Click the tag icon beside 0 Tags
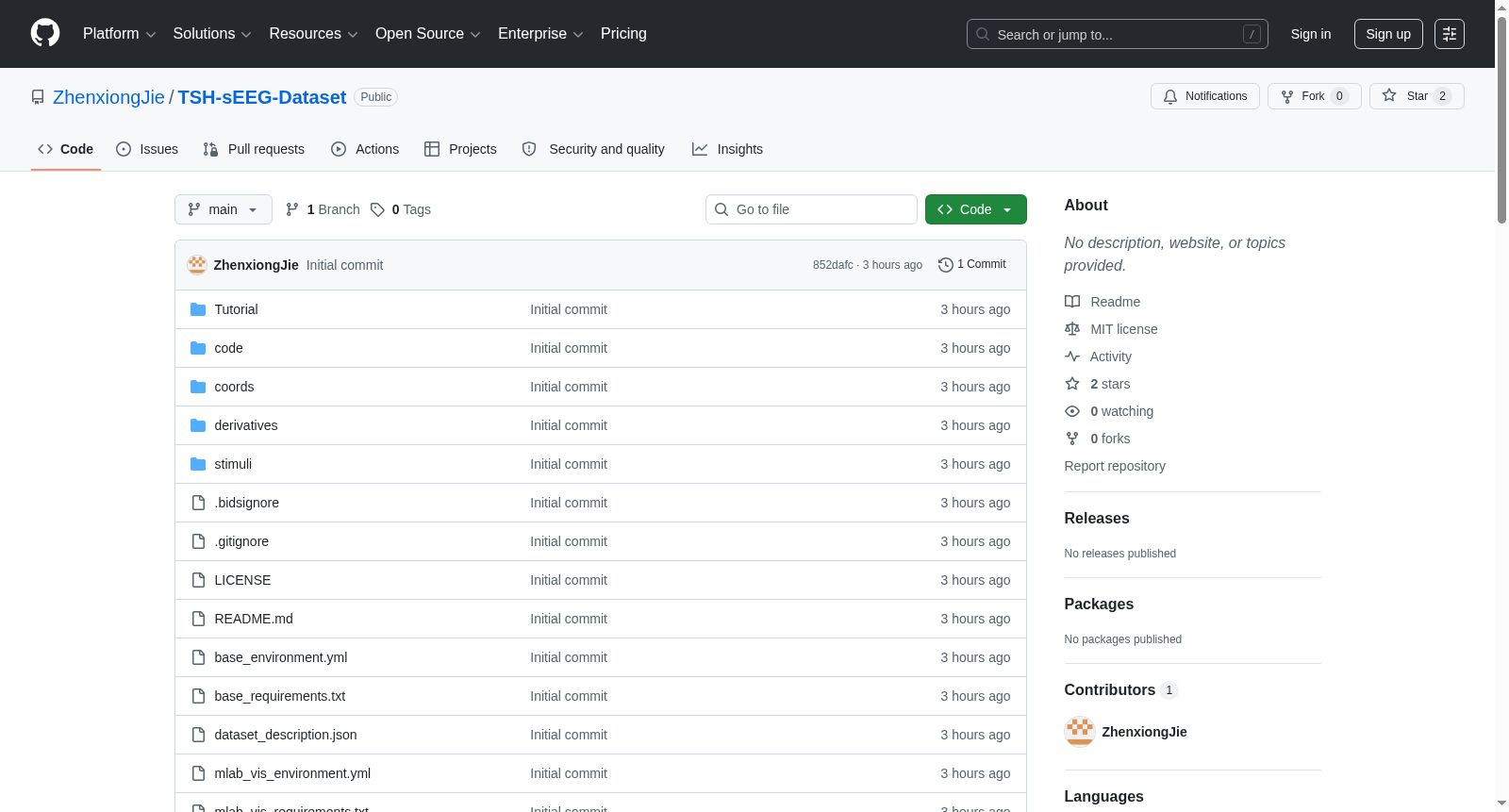 pyautogui.click(x=377, y=209)
